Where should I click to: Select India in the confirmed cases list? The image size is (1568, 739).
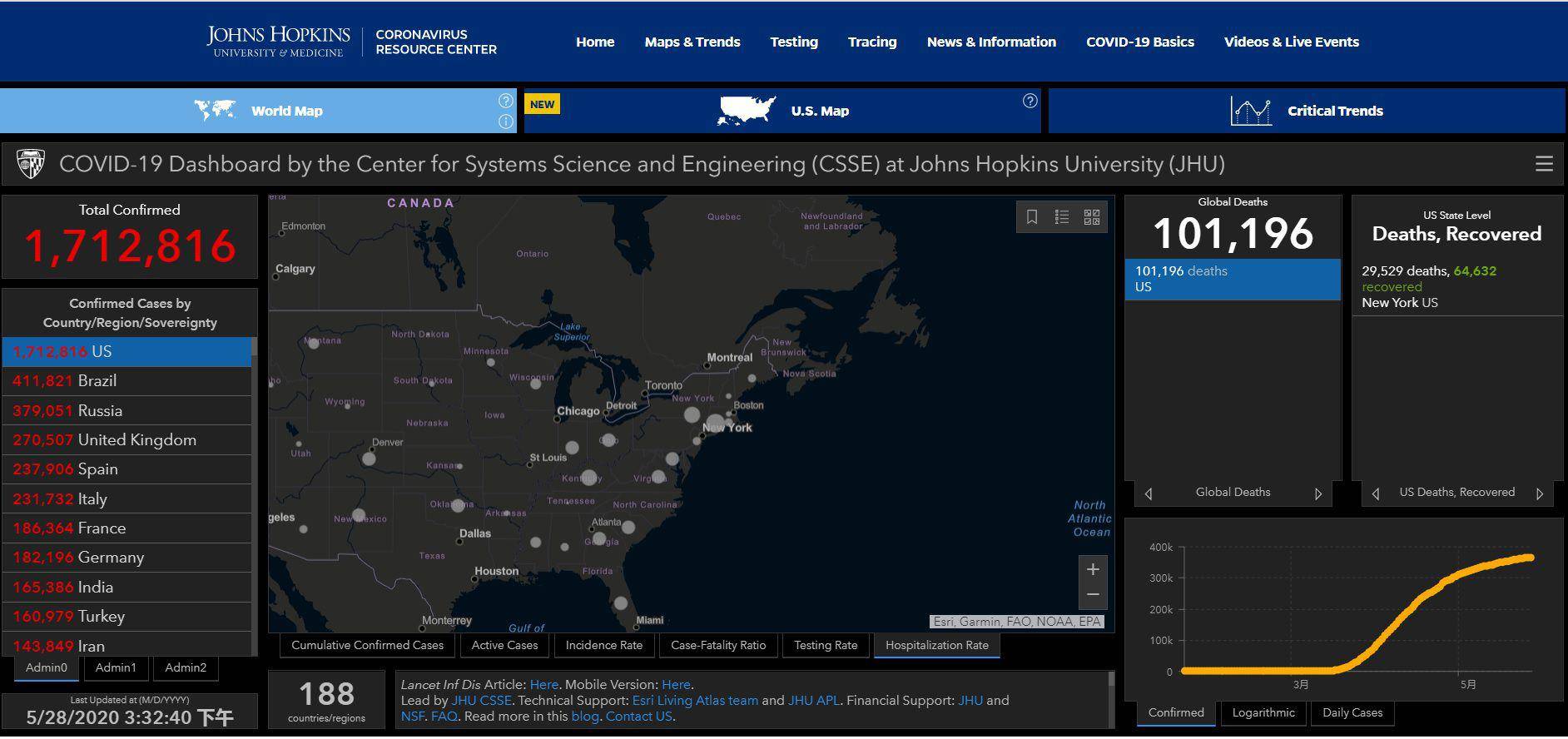(x=127, y=587)
